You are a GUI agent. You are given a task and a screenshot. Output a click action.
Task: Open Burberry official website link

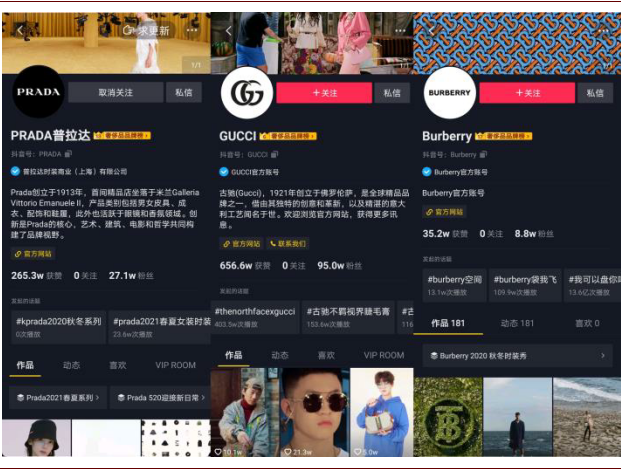pos(444,212)
